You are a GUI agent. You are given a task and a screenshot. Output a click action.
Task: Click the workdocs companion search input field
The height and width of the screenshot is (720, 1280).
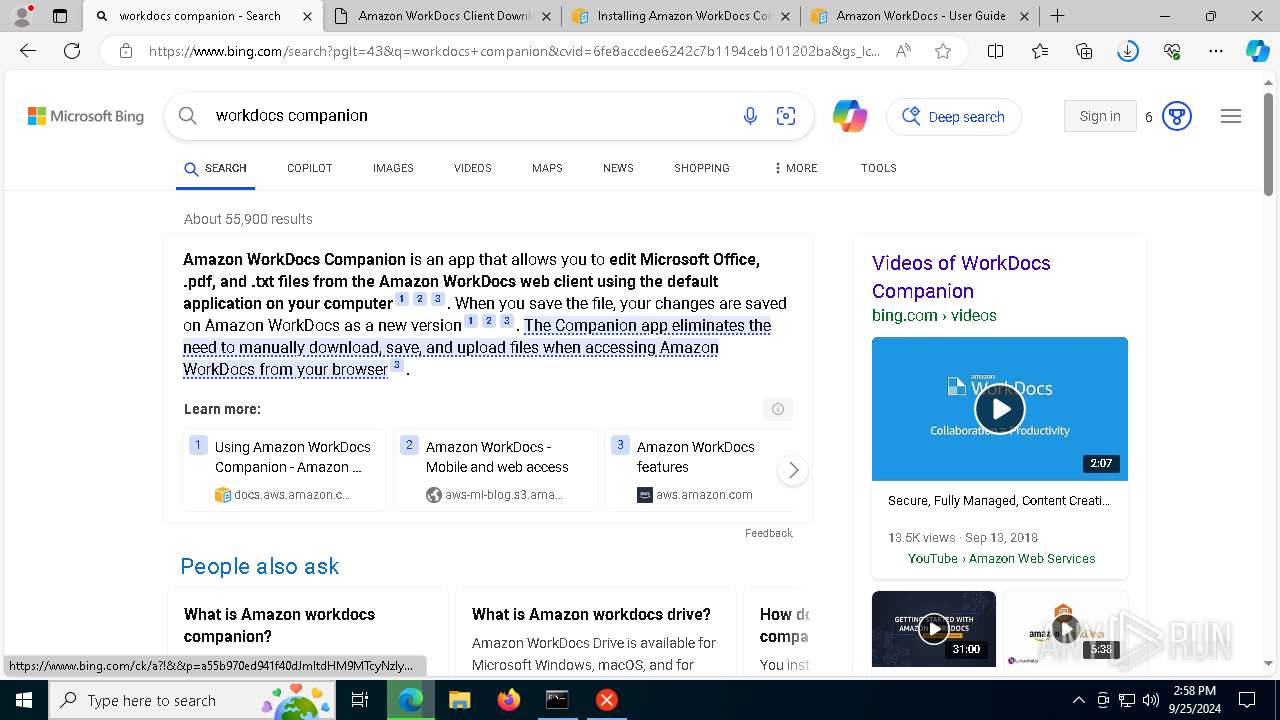coord(470,116)
